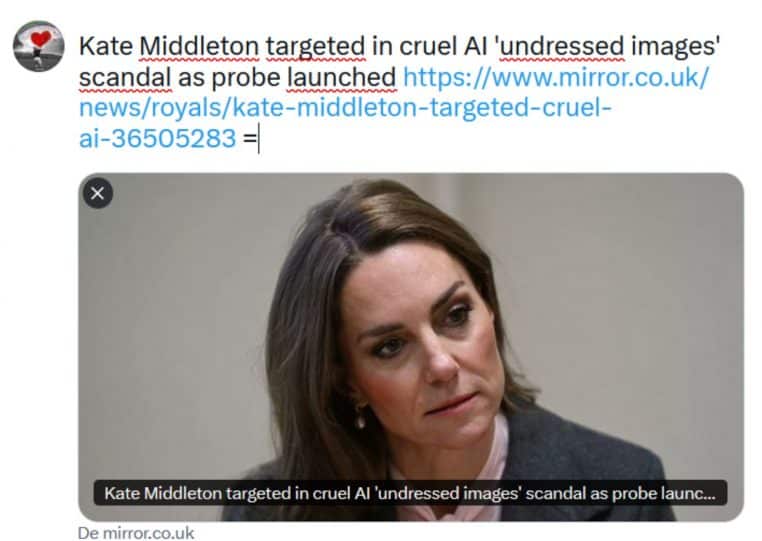This screenshot has width=762, height=541.
Task: Place cursor after the equals sign
Action: [x=258, y=139]
